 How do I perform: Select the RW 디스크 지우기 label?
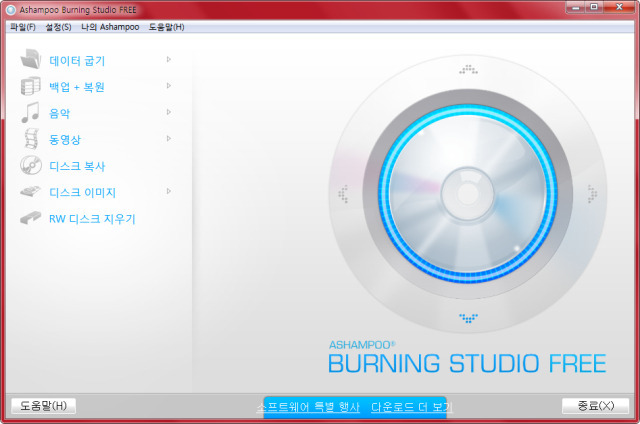(92, 219)
